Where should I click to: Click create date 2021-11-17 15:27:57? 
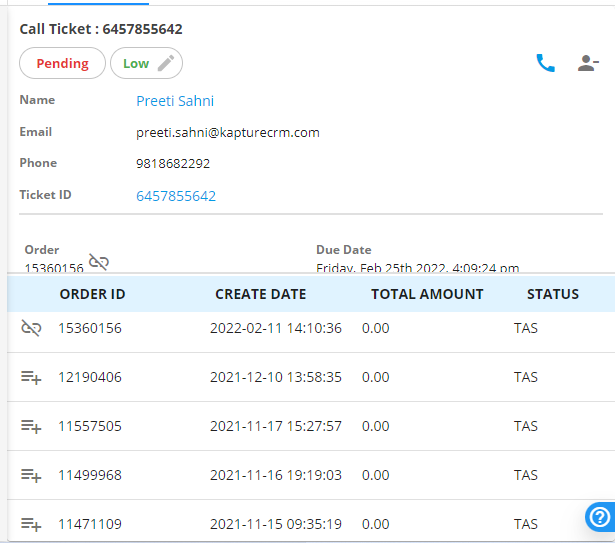pos(276,426)
